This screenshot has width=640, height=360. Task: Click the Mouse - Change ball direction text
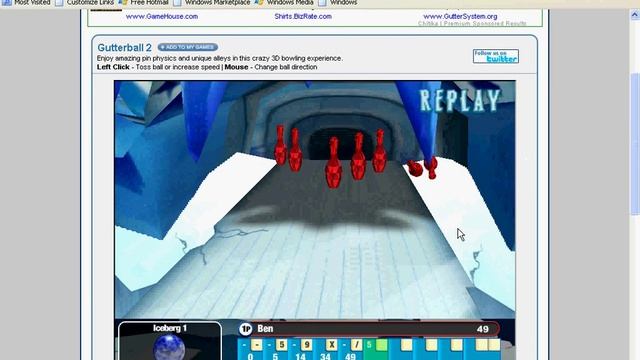271,67
